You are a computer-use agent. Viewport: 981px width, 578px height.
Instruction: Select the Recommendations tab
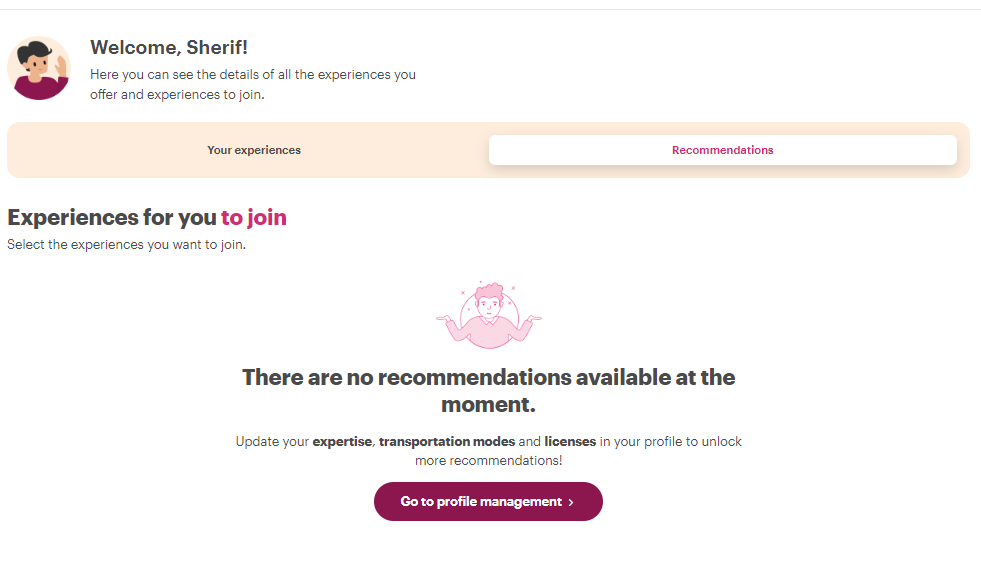coord(723,150)
